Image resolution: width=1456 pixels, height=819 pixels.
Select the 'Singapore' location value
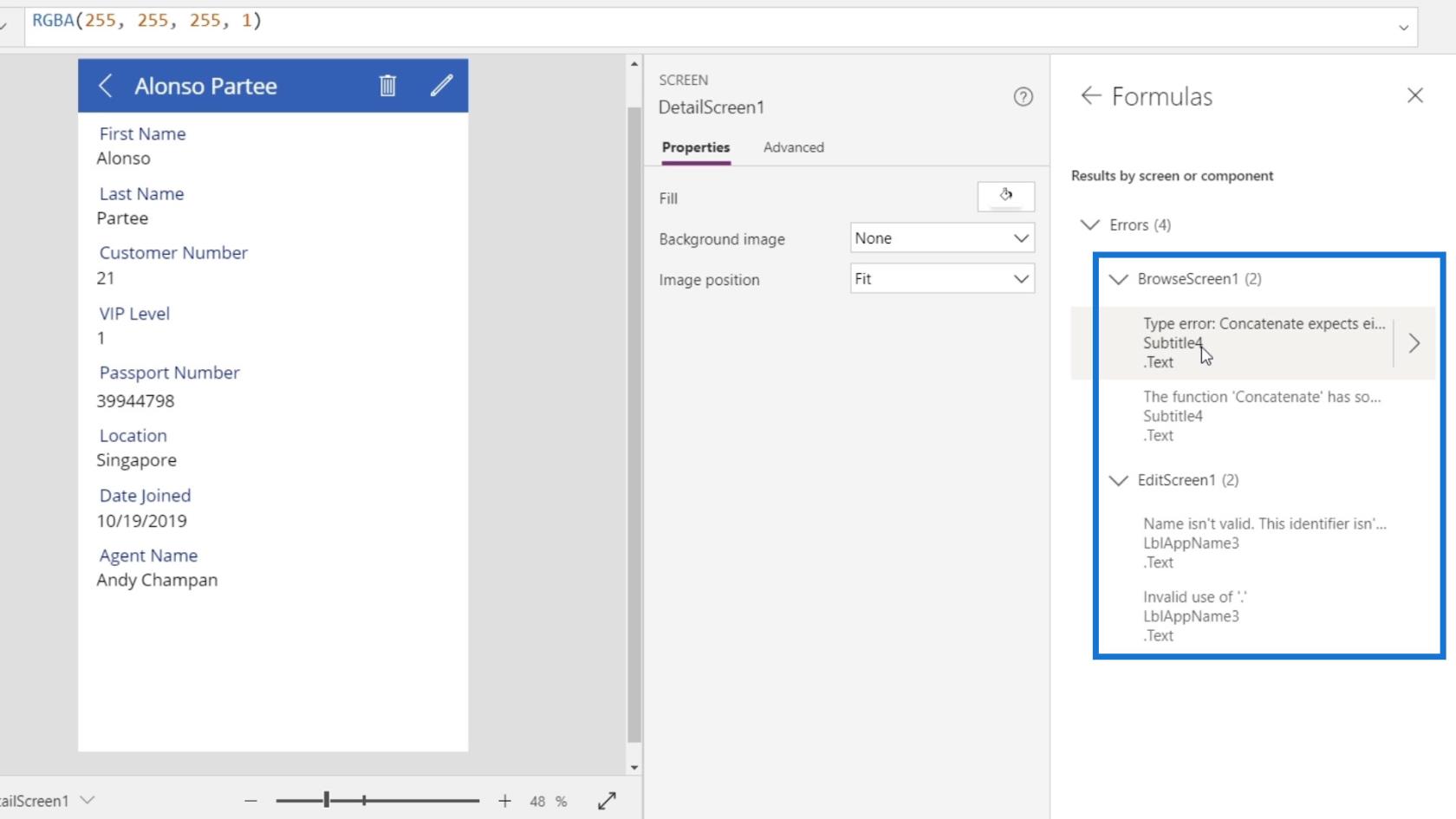[136, 460]
